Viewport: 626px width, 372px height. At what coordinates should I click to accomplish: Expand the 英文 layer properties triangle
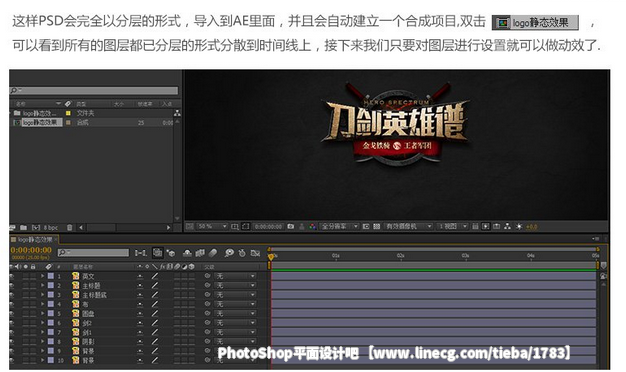pyautogui.click(x=43, y=276)
